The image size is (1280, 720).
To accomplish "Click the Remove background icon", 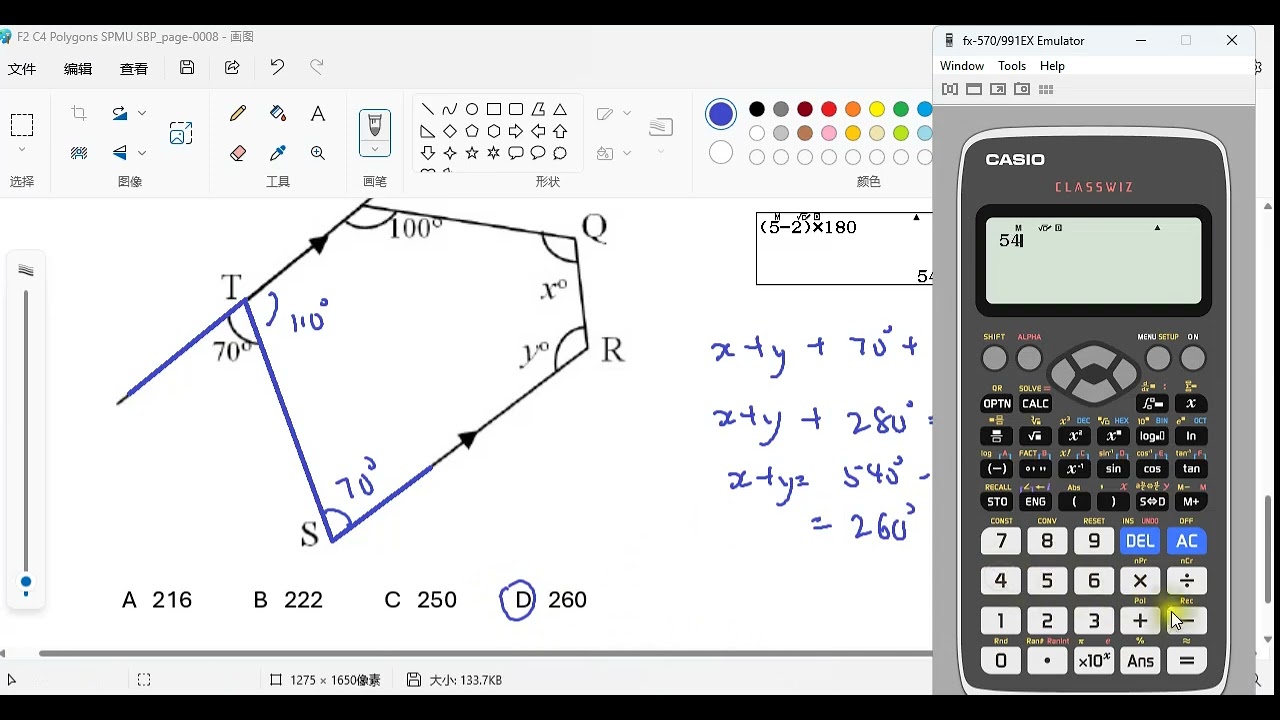I will point(79,153).
